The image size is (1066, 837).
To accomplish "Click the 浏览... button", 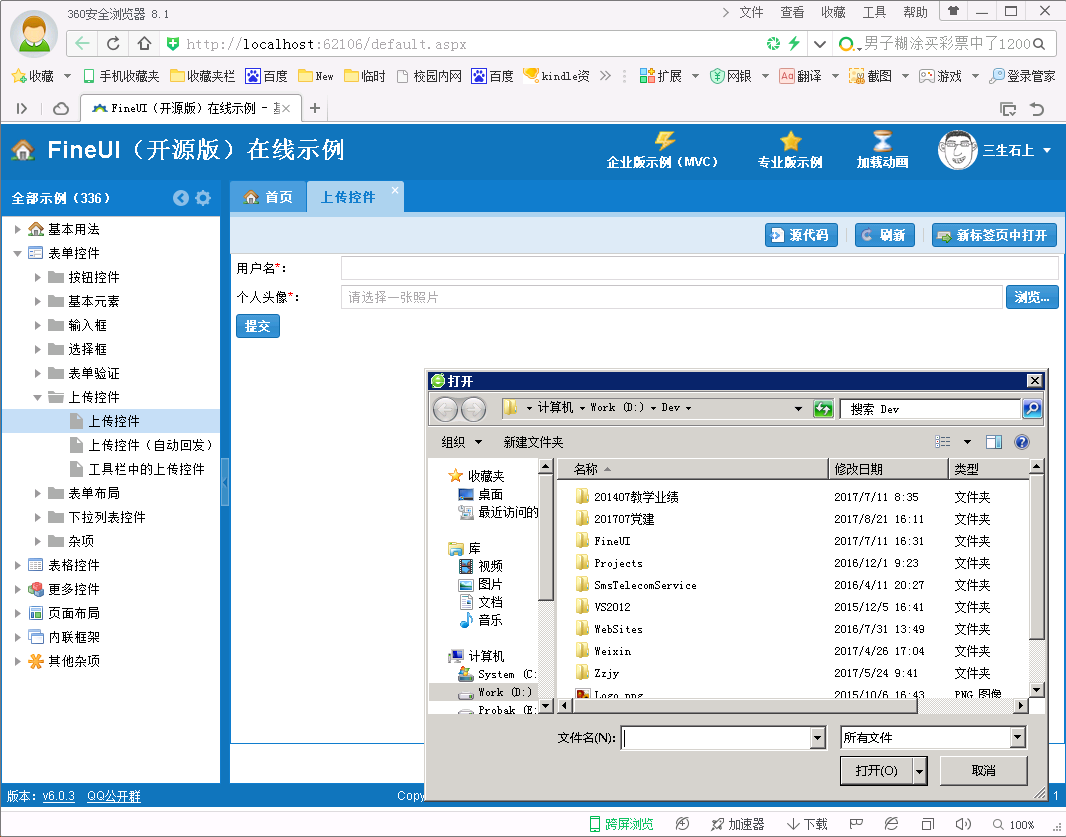I will [x=1031, y=297].
